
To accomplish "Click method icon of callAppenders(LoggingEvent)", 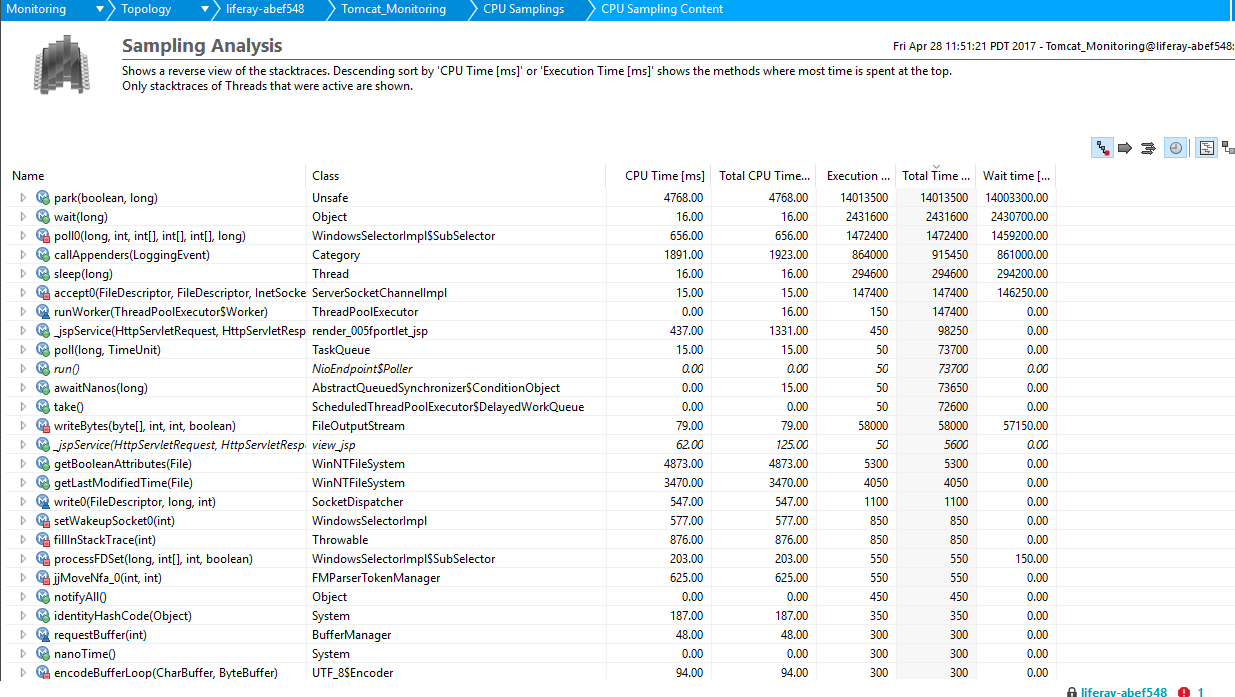I will 43,255.
